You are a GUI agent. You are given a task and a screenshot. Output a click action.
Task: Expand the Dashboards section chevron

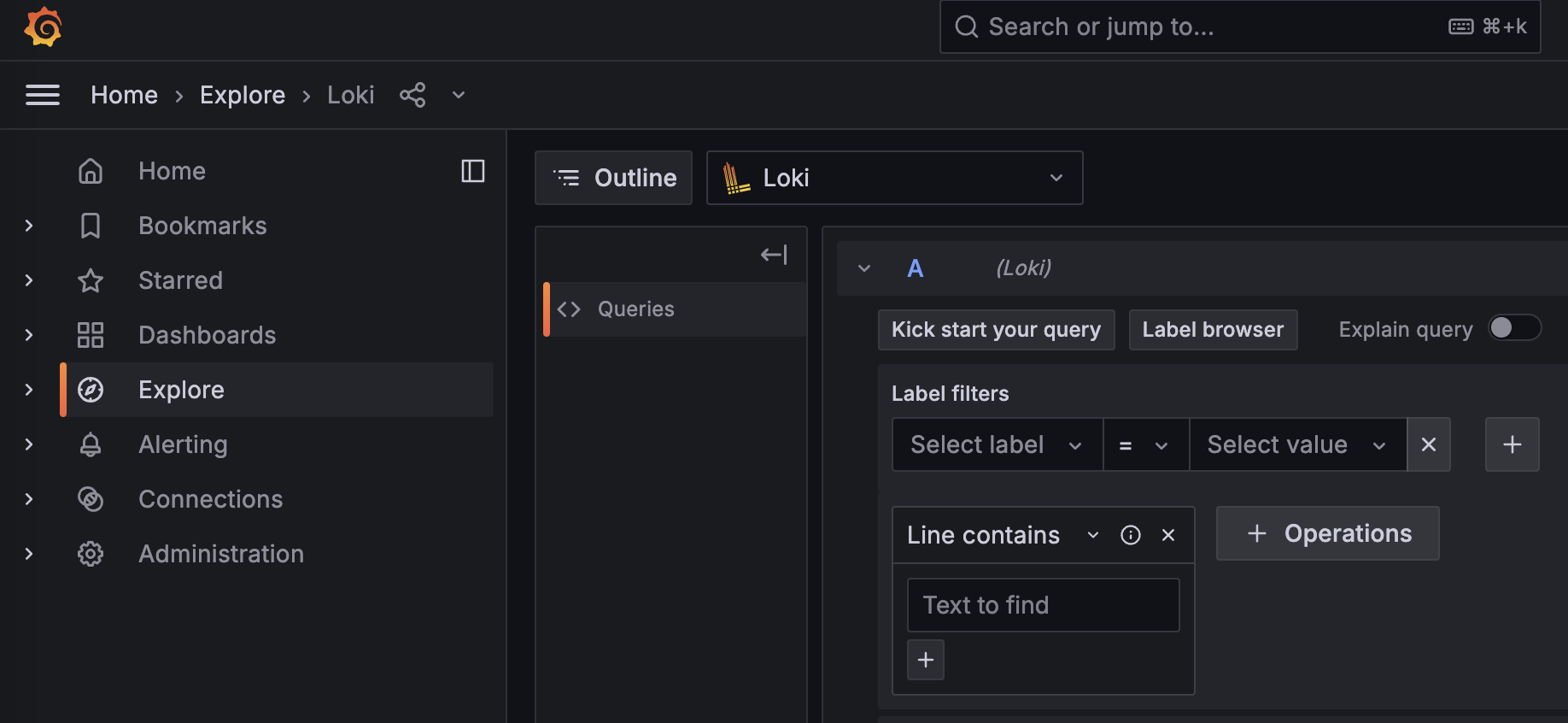[x=29, y=335]
